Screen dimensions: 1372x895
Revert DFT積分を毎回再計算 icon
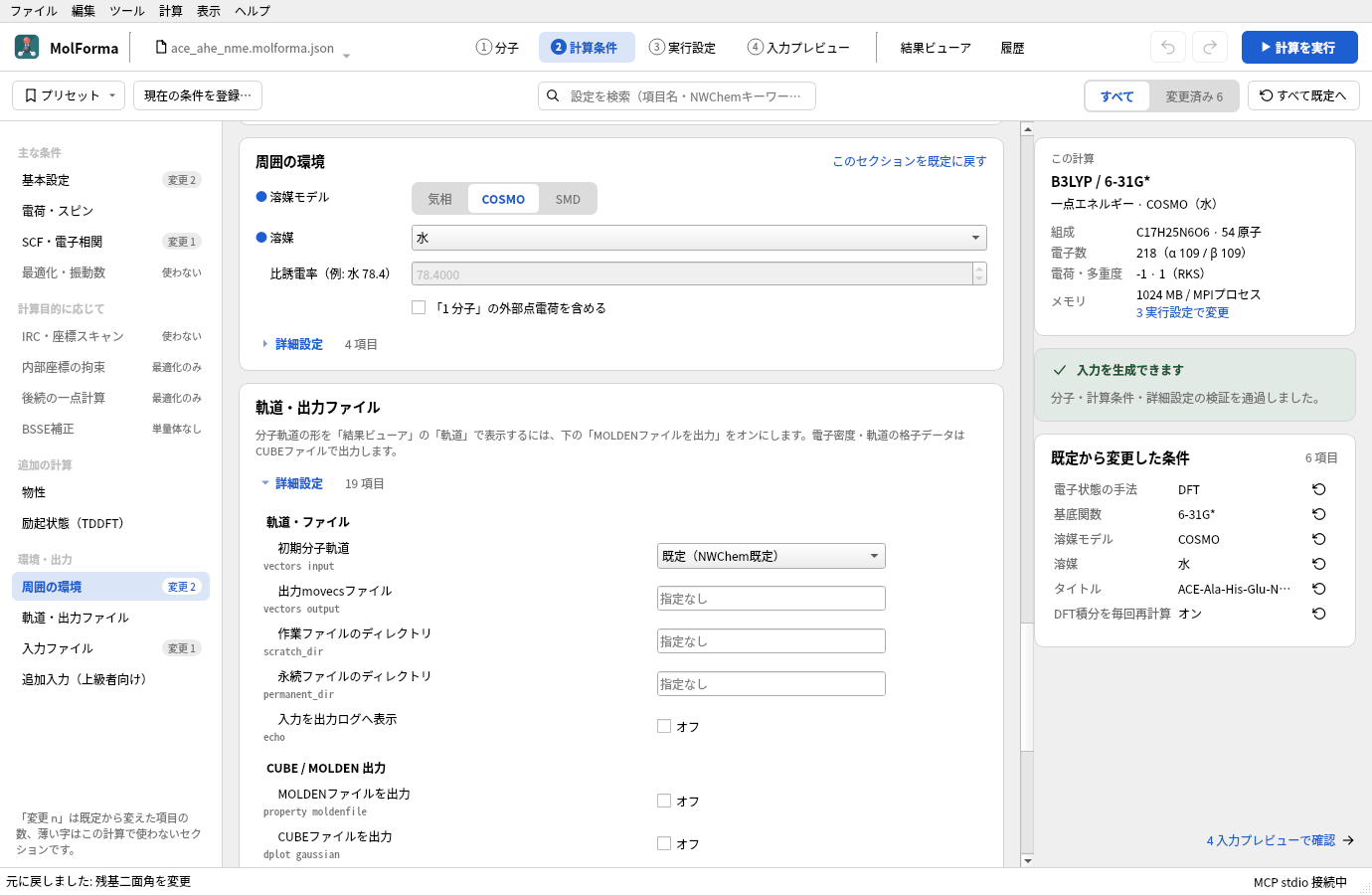[1319, 614]
